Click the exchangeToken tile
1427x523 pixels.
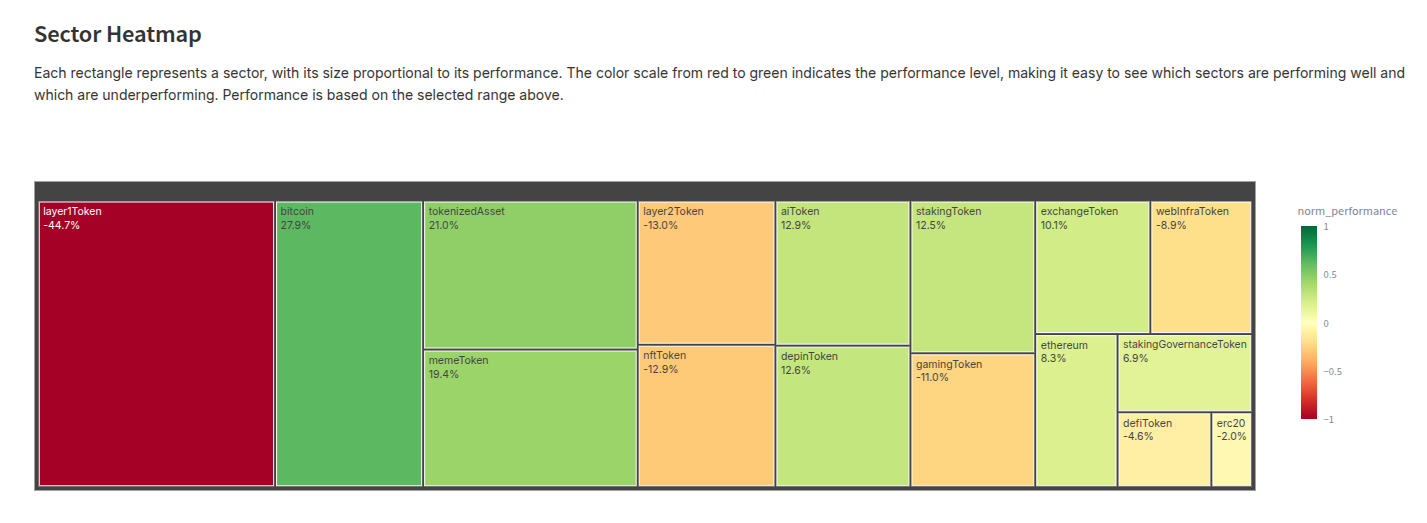click(1092, 267)
